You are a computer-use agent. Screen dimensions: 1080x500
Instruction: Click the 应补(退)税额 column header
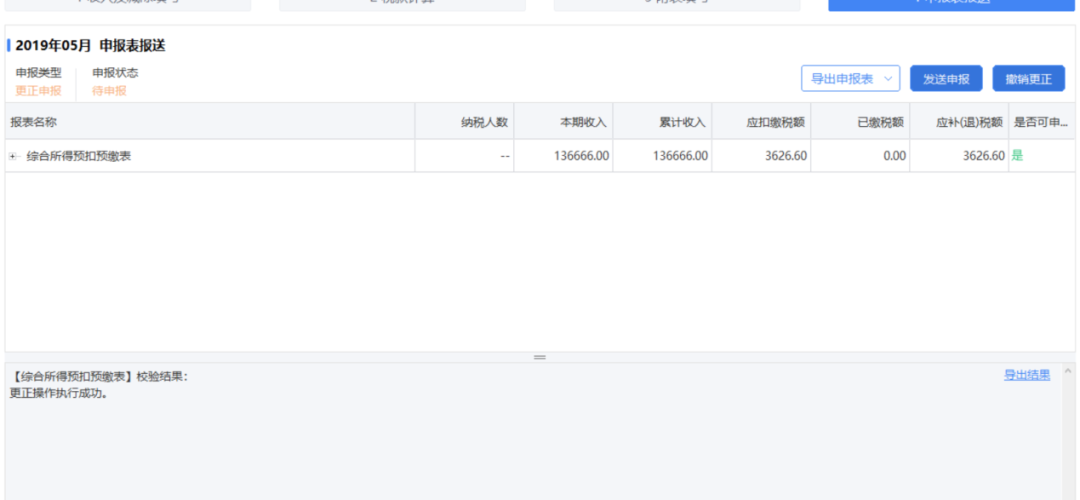point(969,122)
